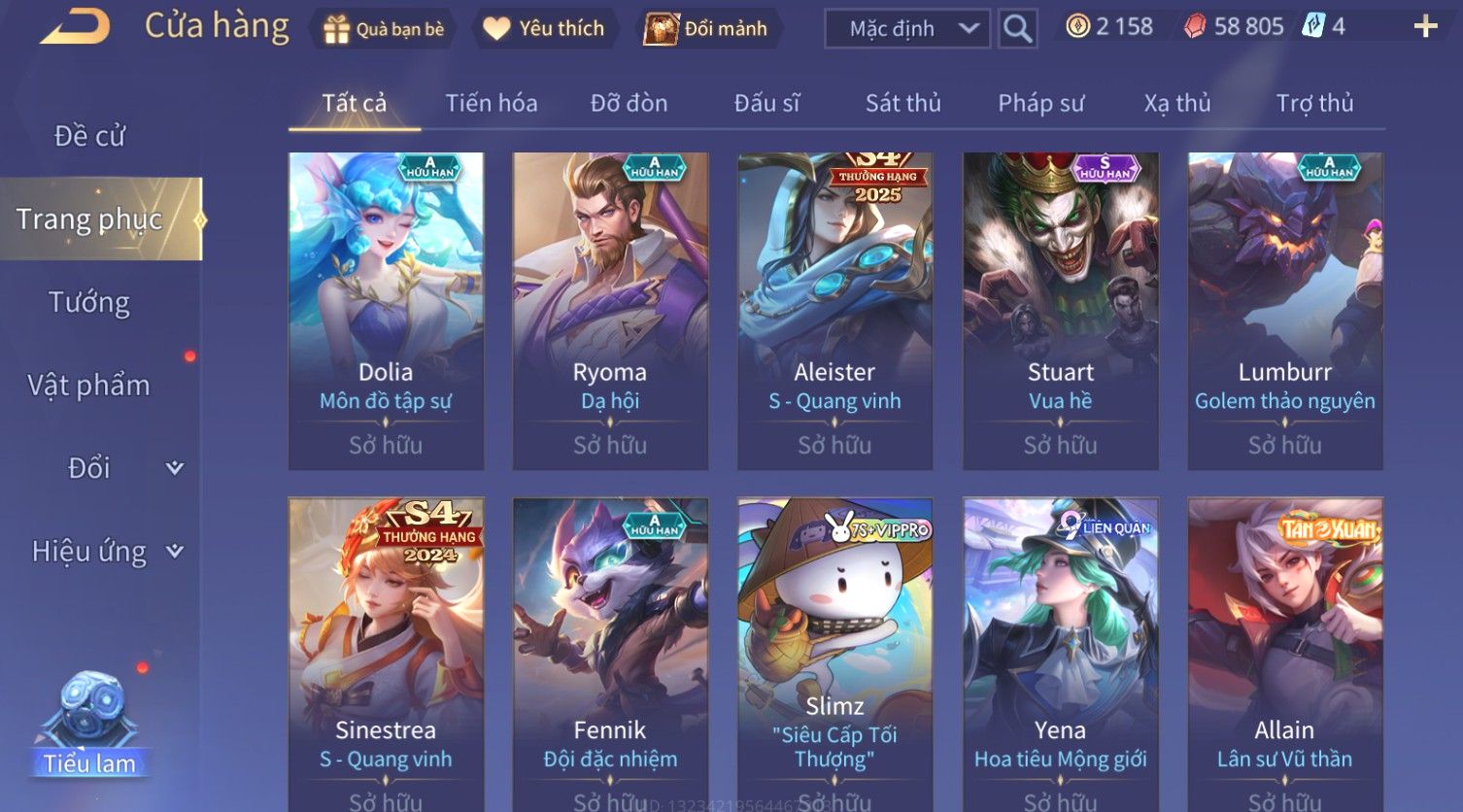
Task: Open Đổi mảnh chest icon
Action: point(661,29)
